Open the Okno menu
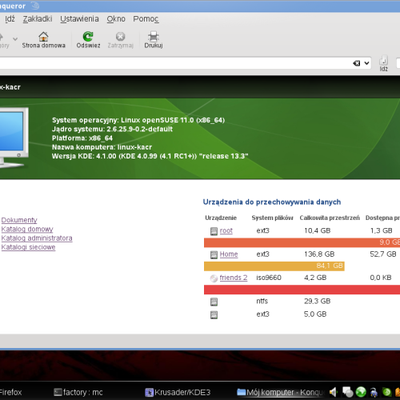 (116, 19)
